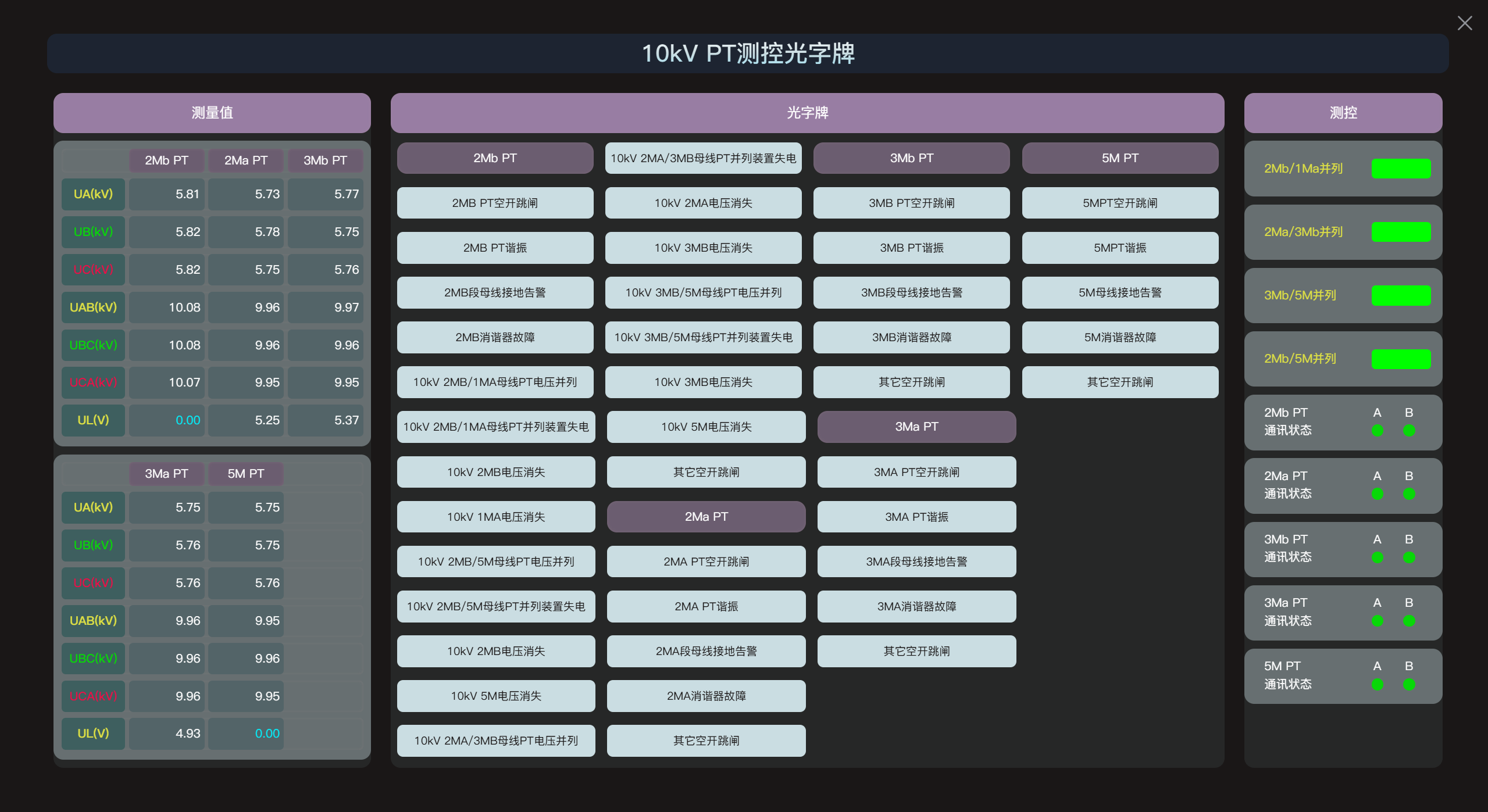The height and width of the screenshot is (812, 1488).
Task: Toggle the 2Mb/1Ma并列 switch
Action: point(1400,168)
